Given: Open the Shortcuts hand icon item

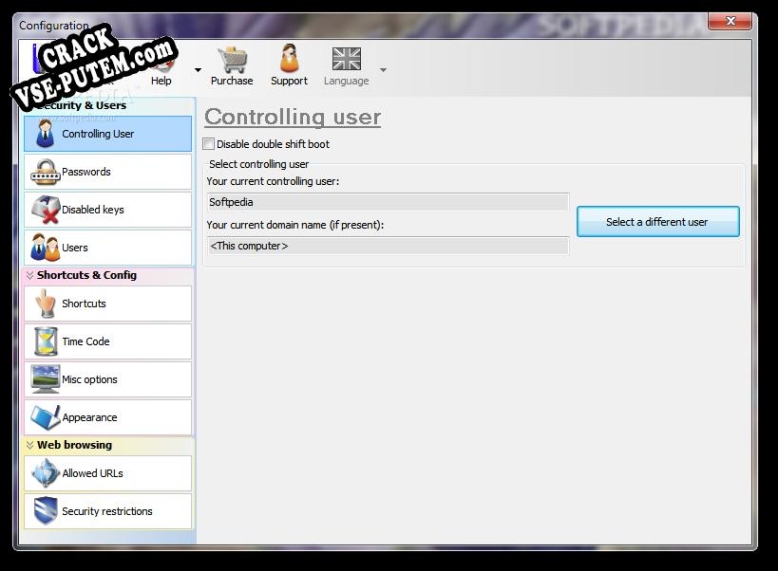Looking at the screenshot, I should tap(108, 304).
